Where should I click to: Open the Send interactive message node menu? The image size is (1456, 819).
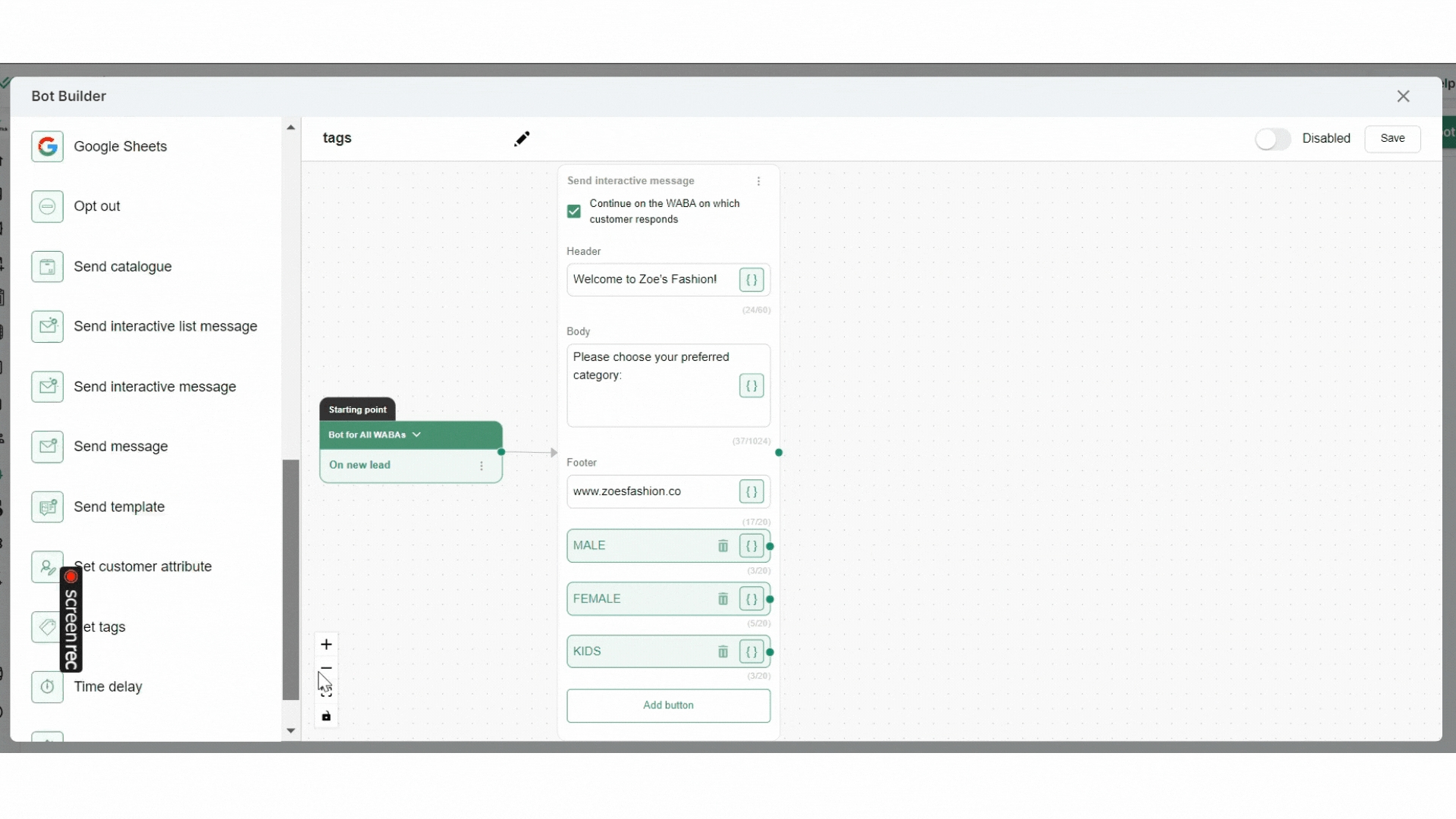758,181
